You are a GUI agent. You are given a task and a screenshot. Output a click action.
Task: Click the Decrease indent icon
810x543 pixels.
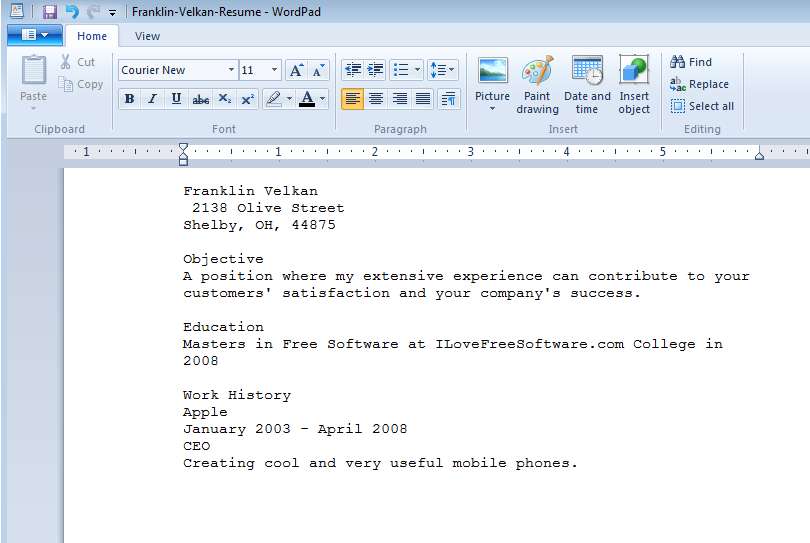click(353, 70)
